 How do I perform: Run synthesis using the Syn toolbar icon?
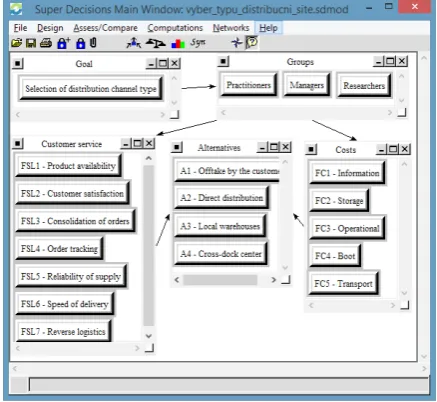coord(198,43)
